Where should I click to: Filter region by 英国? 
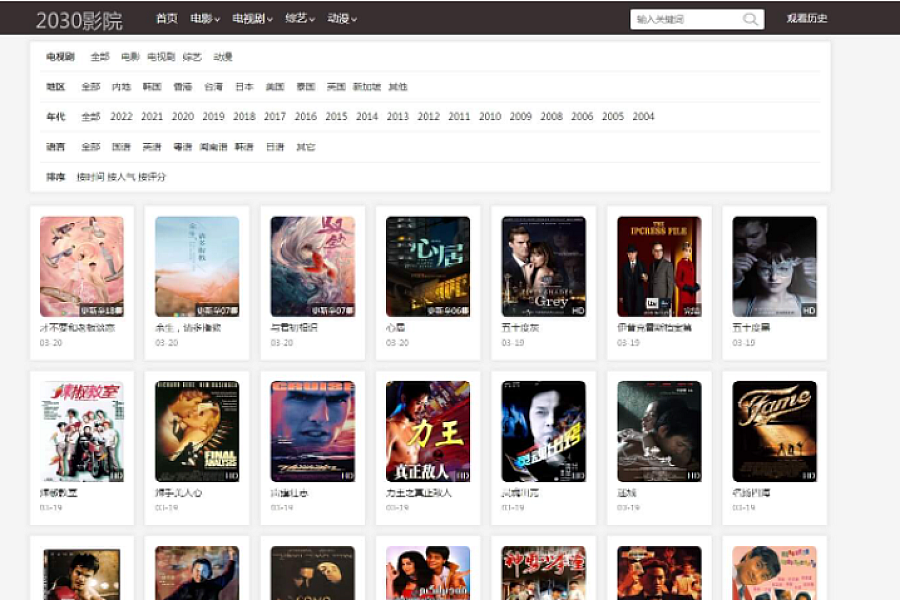pyautogui.click(x=336, y=87)
